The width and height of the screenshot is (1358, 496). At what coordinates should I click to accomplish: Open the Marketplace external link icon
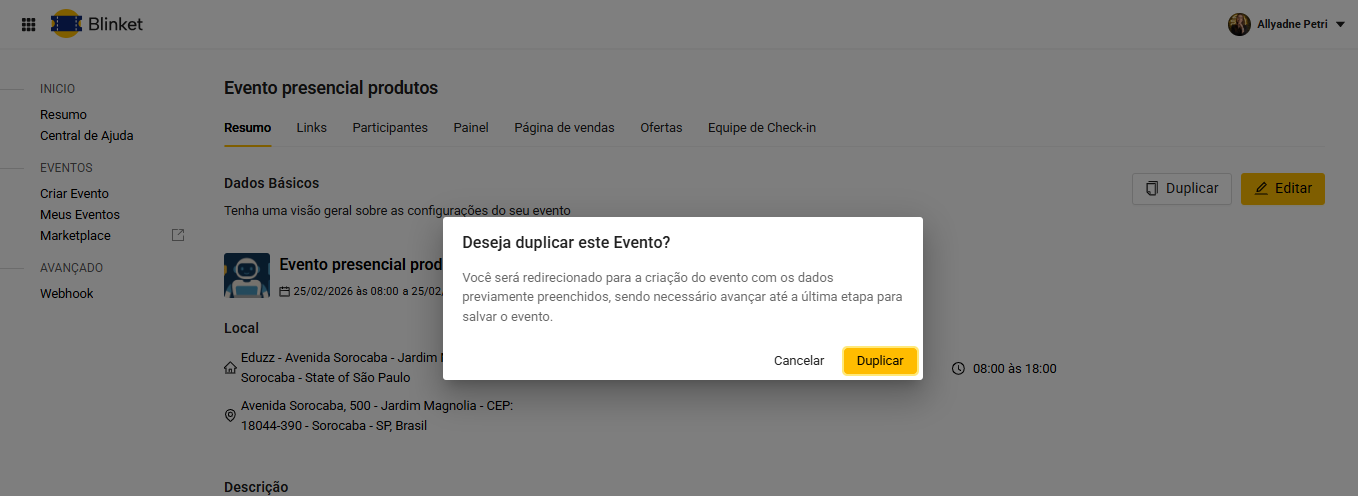[178, 235]
